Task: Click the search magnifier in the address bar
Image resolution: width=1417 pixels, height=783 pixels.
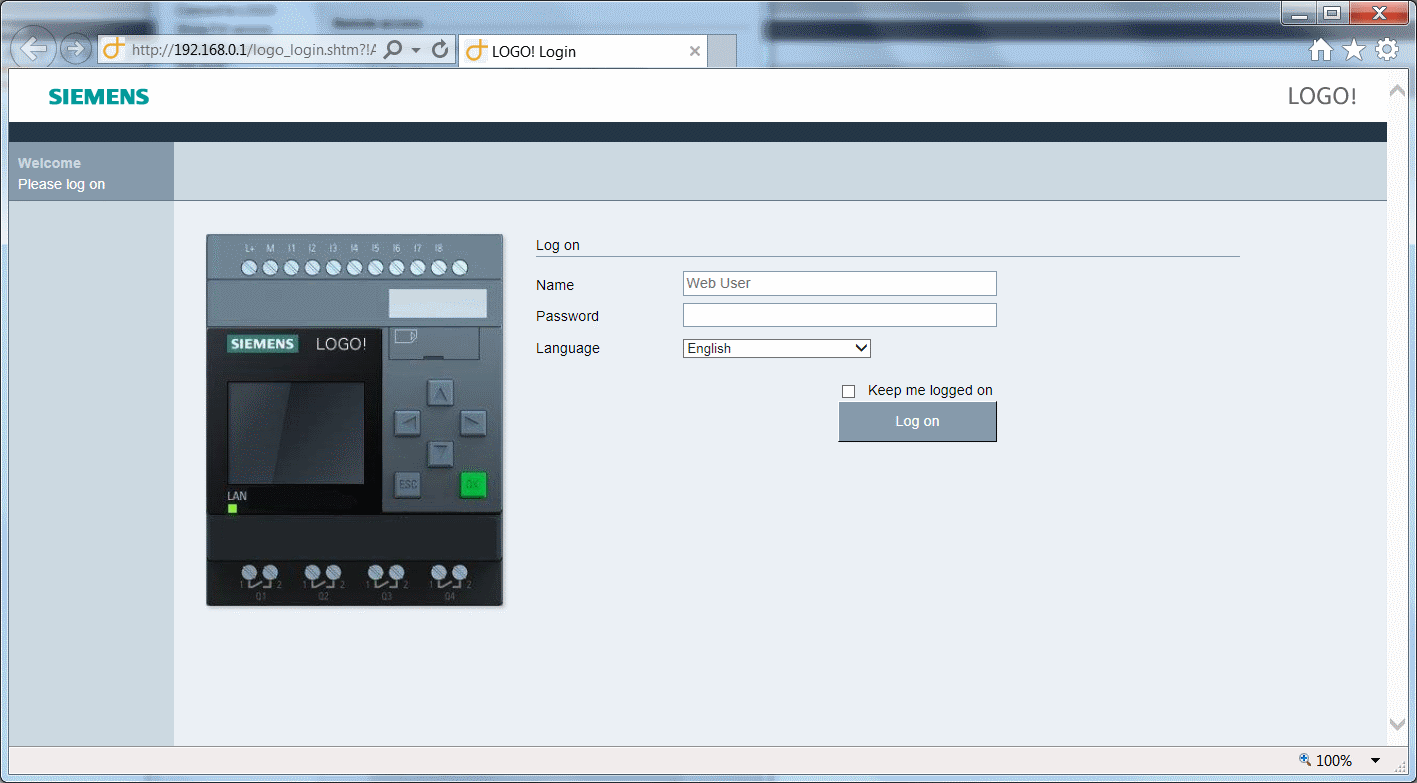Action: 393,50
